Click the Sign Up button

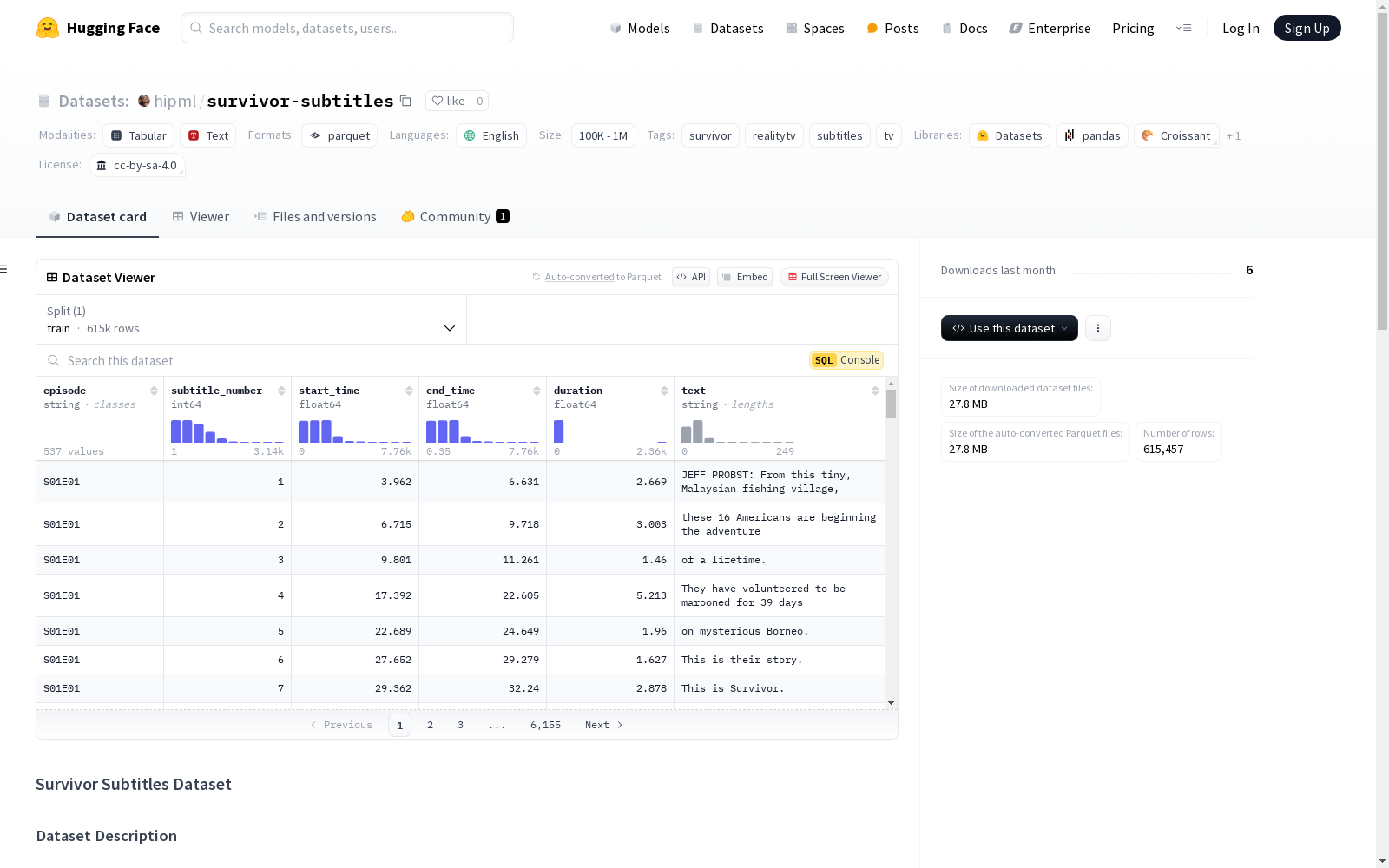point(1307,28)
